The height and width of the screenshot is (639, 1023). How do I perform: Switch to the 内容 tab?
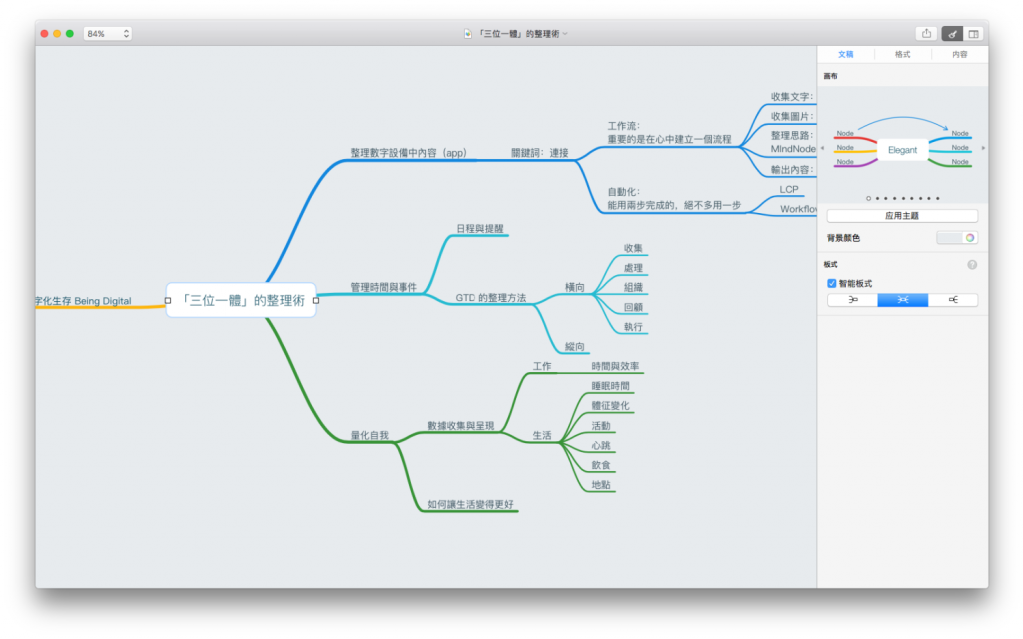click(x=959, y=54)
